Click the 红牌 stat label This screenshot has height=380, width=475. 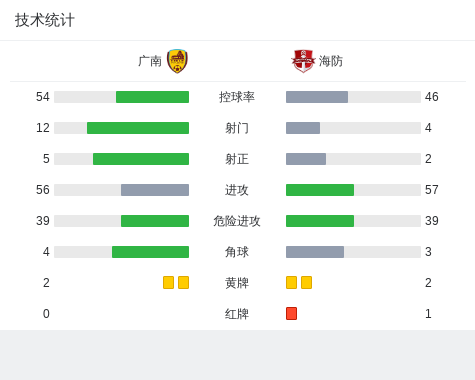pos(237,314)
